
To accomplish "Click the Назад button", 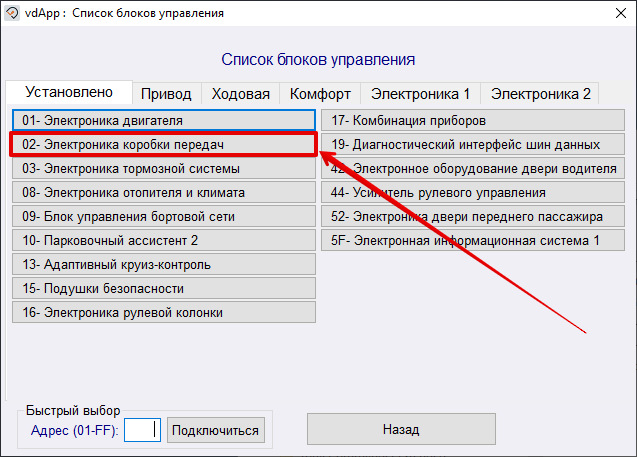I will [x=401, y=429].
